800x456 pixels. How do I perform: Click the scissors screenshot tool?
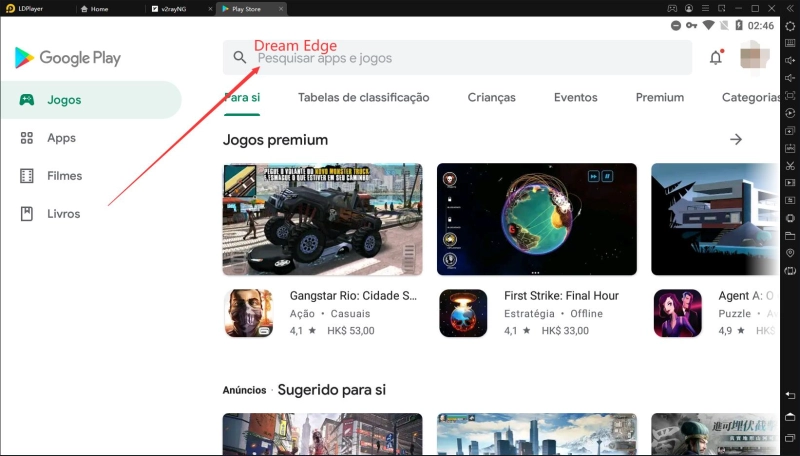coord(790,165)
